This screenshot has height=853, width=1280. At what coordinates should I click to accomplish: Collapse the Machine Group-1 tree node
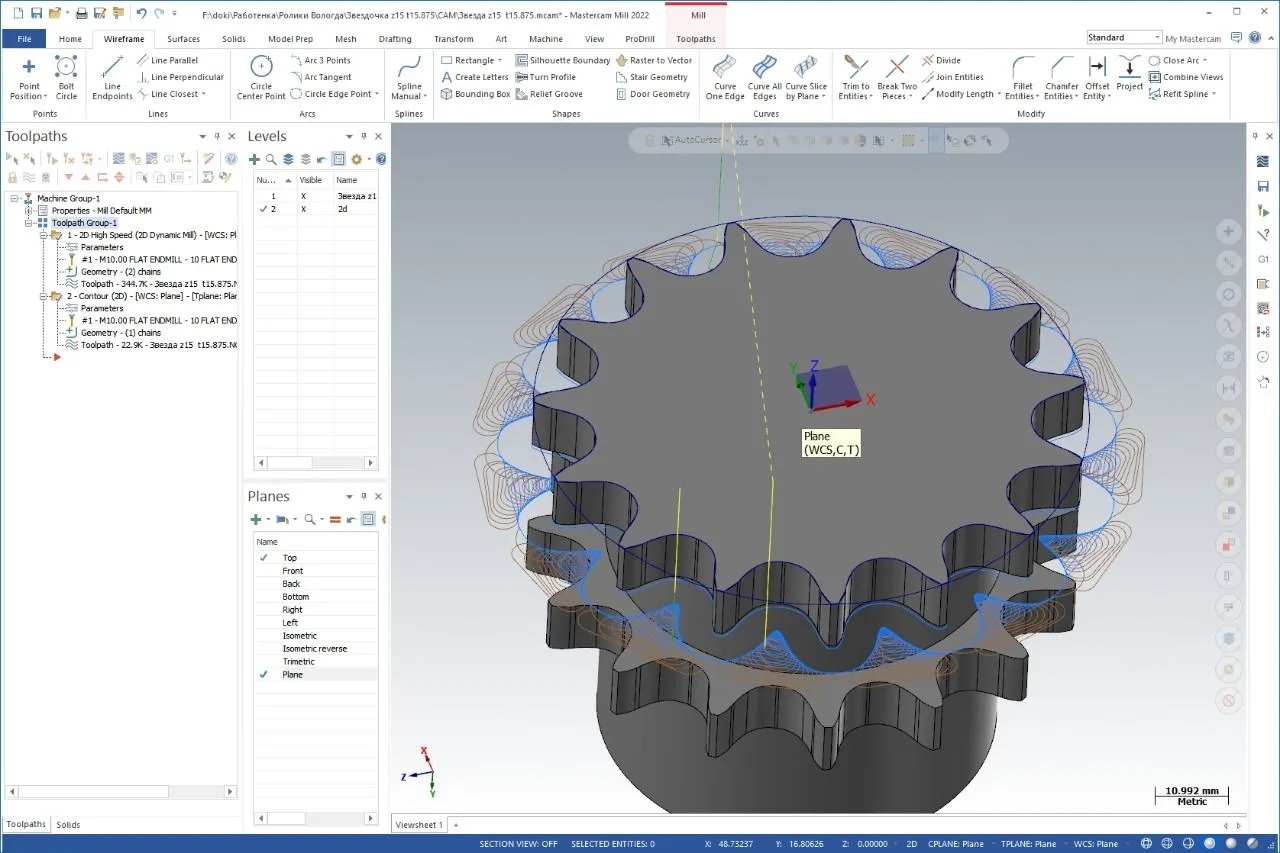point(15,198)
